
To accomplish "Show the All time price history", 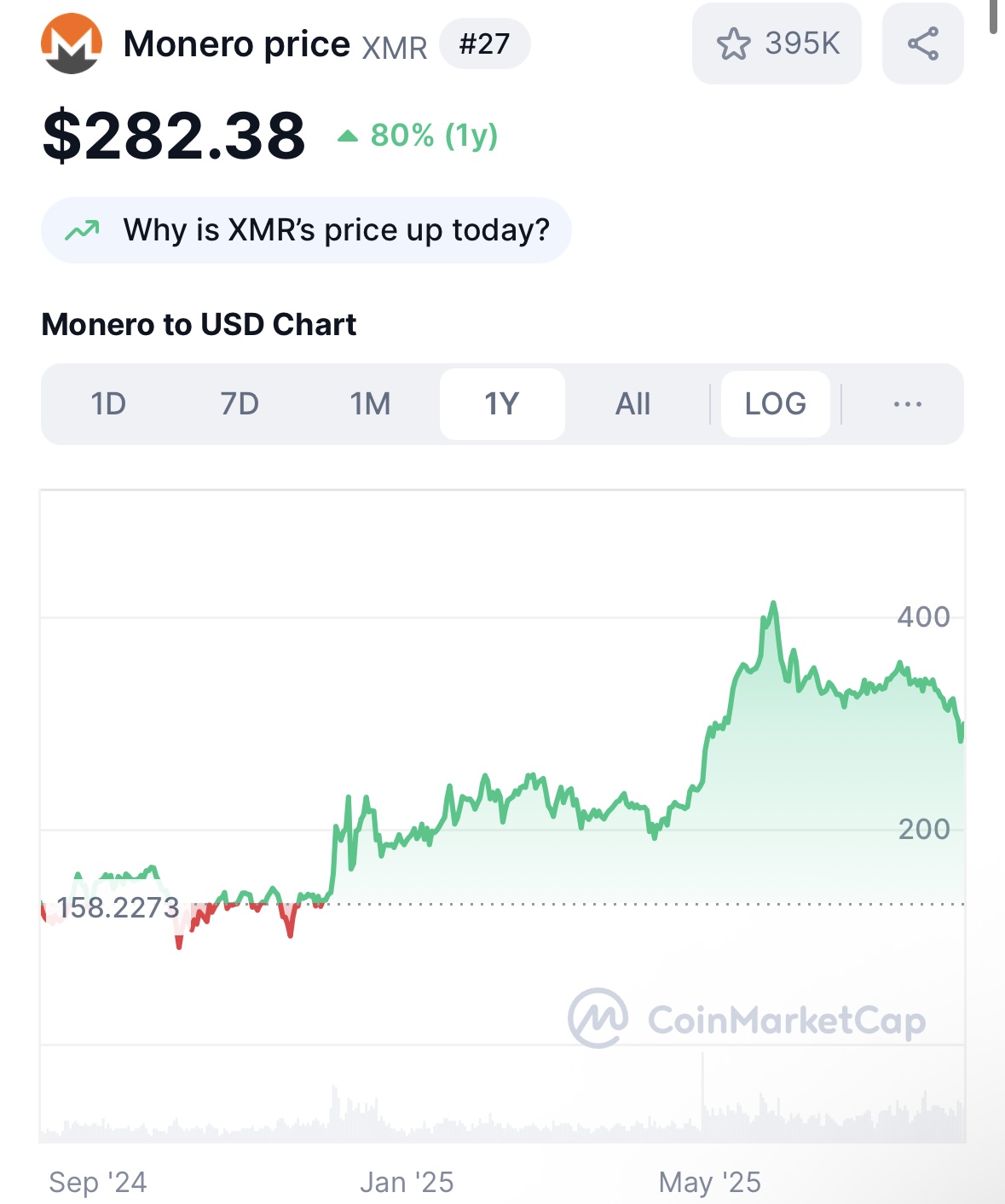I will pyautogui.click(x=633, y=404).
